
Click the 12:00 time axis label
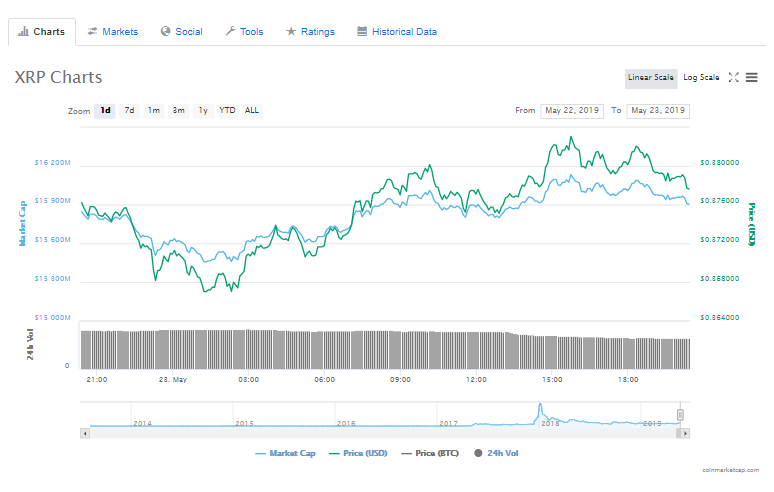(x=476, y=380)
